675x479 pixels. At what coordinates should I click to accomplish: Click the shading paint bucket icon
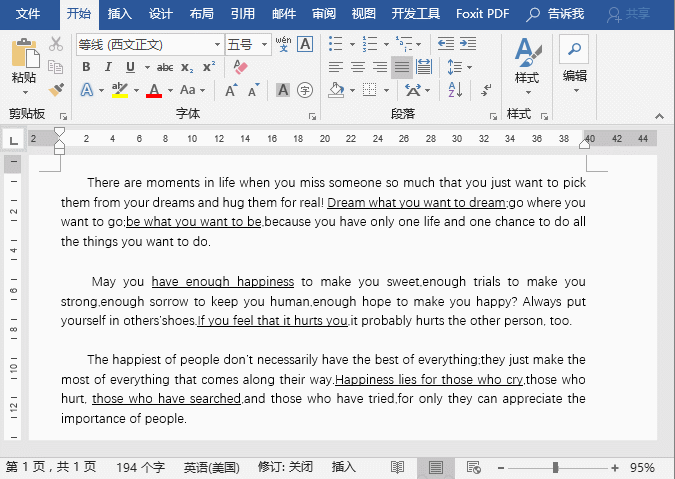[337, 90]
